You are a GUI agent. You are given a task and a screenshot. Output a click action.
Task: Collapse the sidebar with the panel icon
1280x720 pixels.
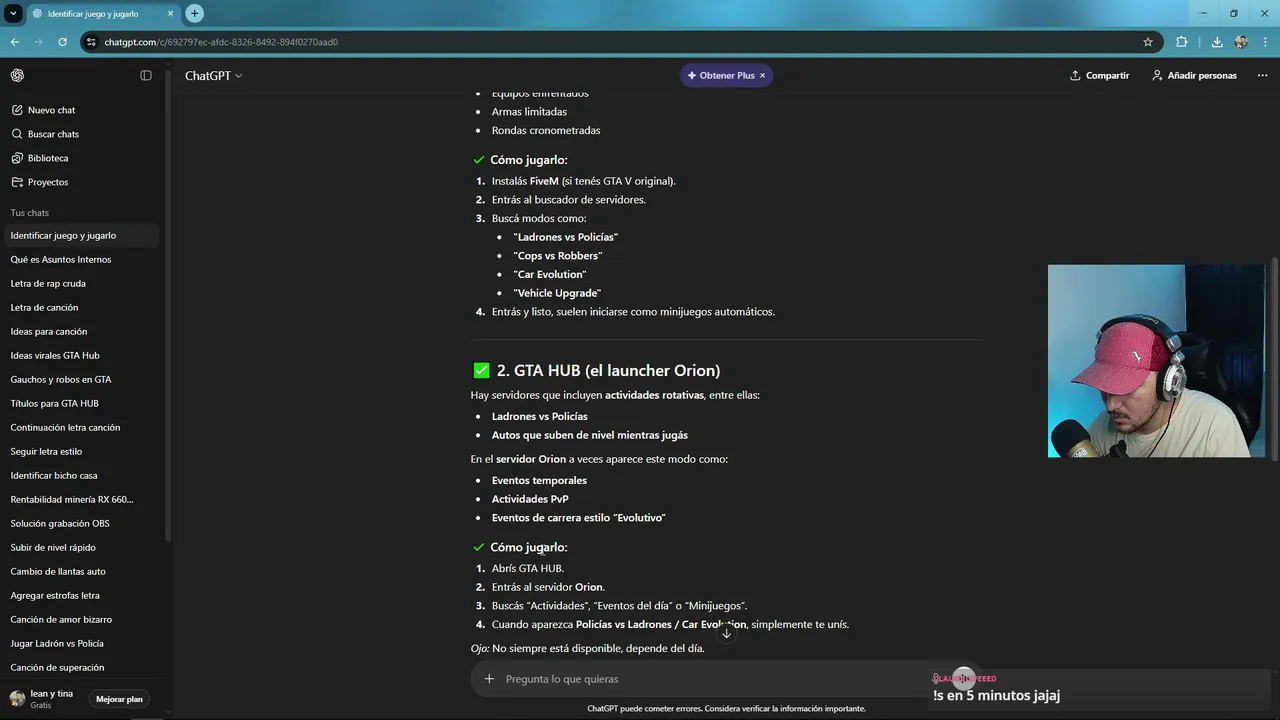(146, 76)
